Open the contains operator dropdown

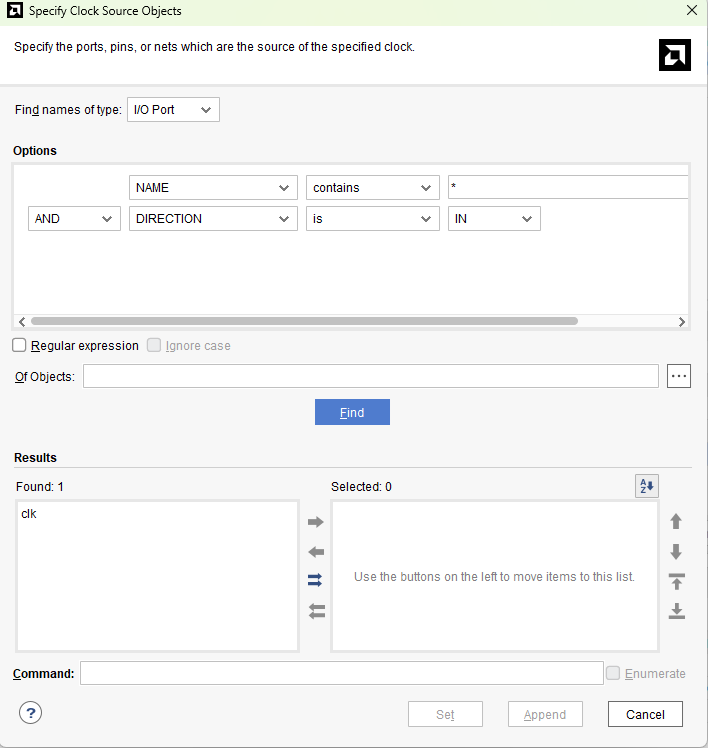[x=372, y=188]
